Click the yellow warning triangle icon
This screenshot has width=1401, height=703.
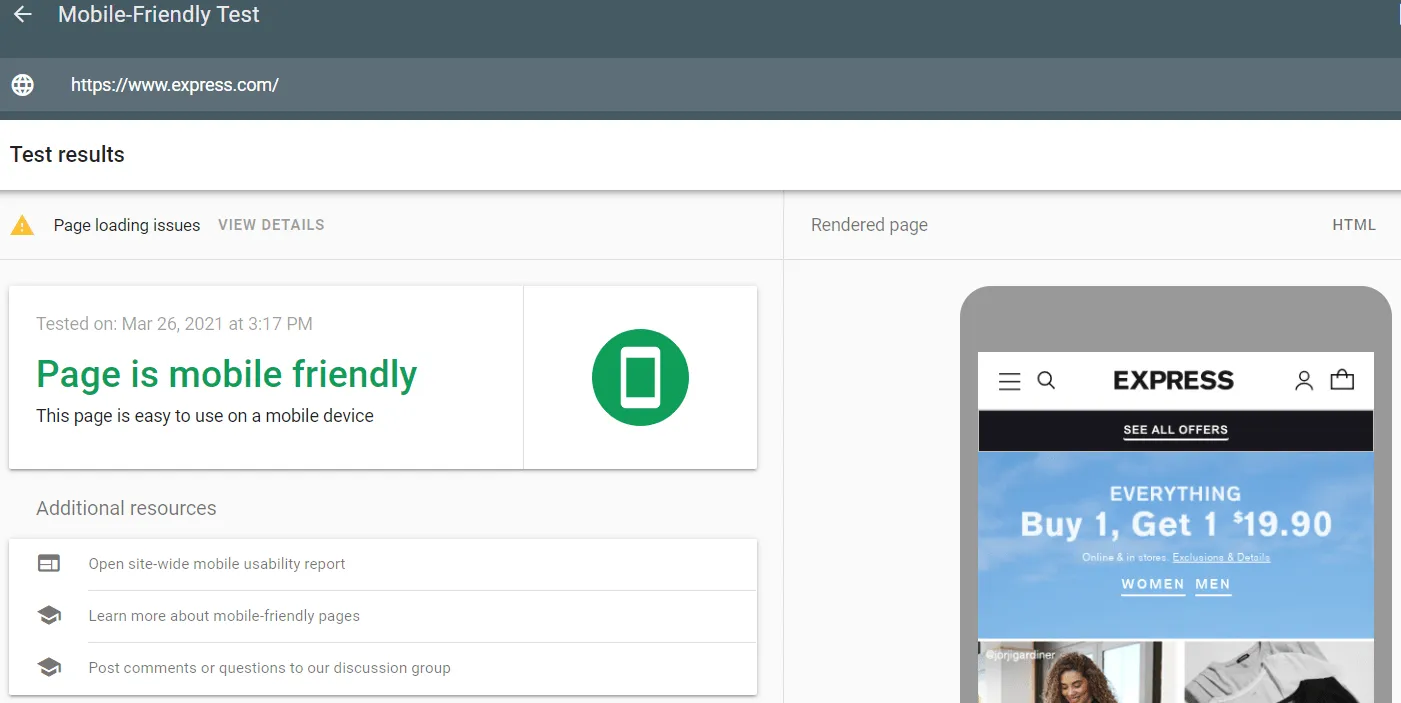[x=22, y=226]
